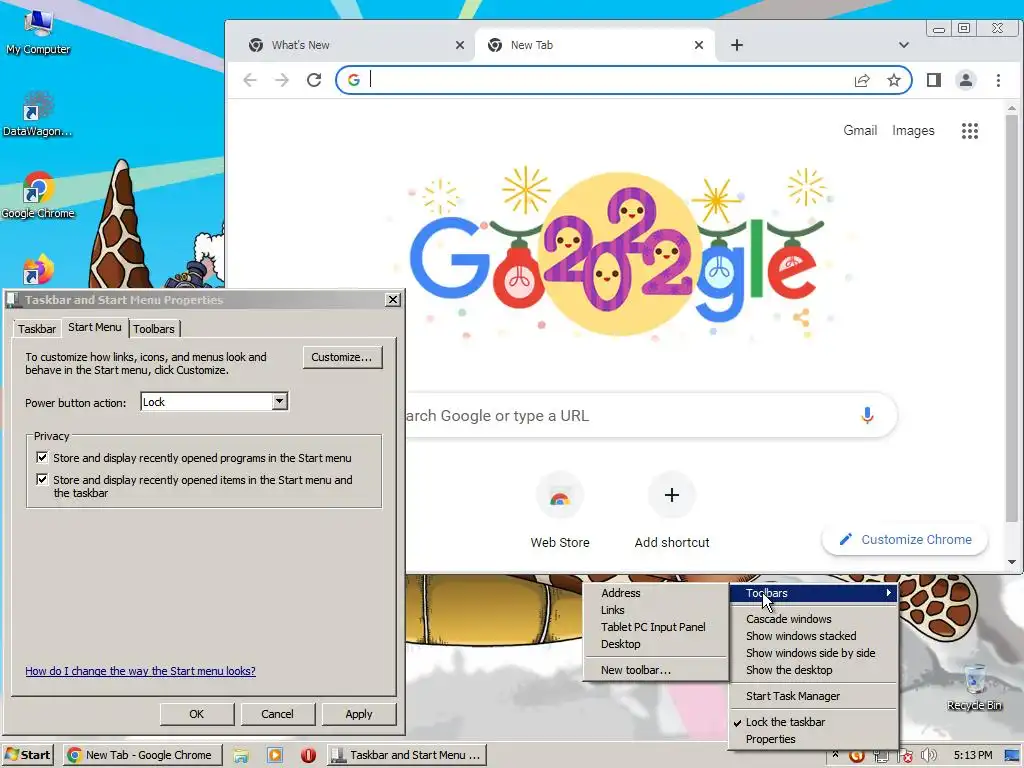Select Show windows side by side
This screenshot has height=768, width=1024.
(x=814, y=653)
